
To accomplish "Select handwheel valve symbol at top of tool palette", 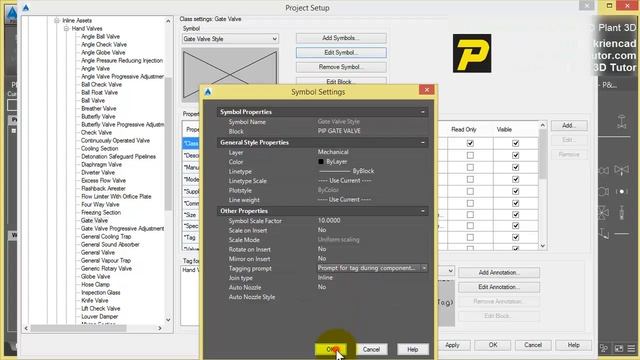I will [621, 122].
